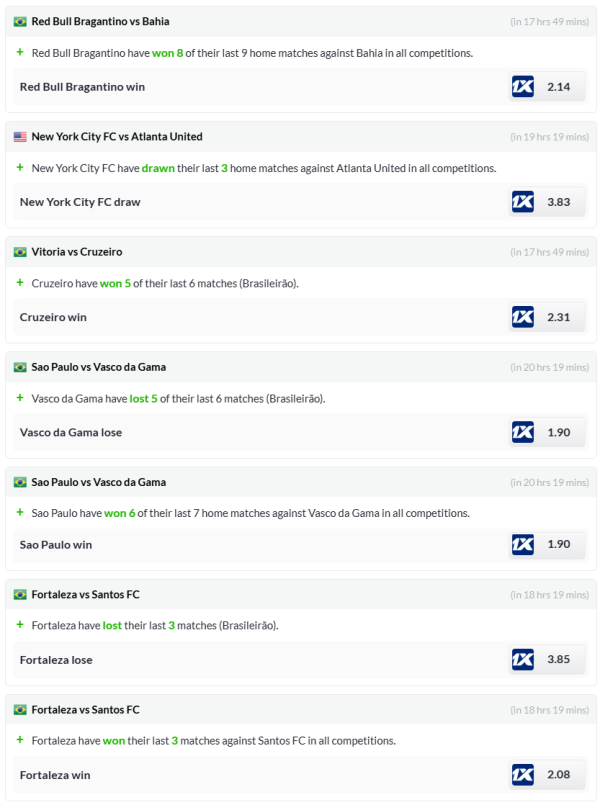Click the 2.08 odds for Fortaleza win

click(x=559, y=775)
